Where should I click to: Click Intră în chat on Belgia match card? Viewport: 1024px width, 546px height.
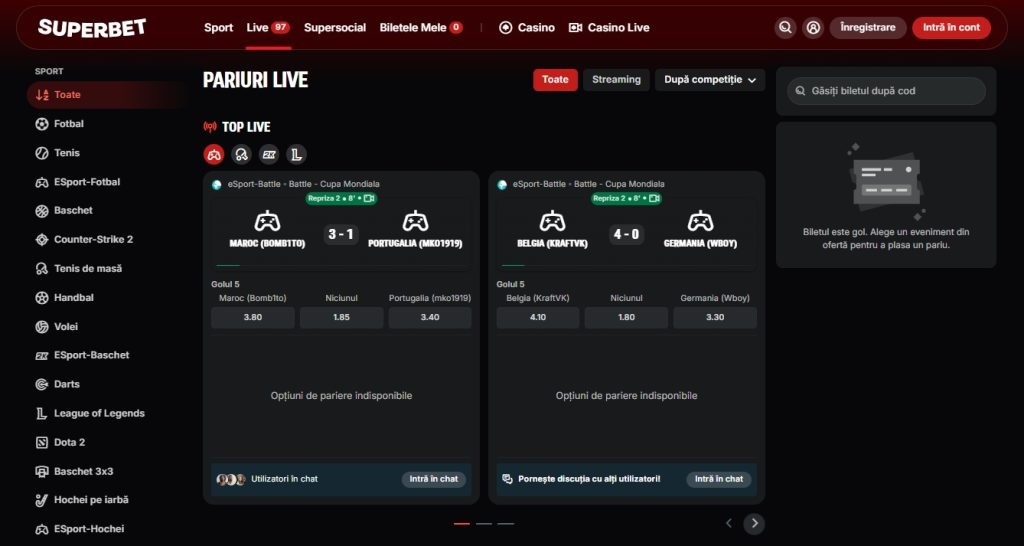pyautogui.click(x=718, y=479)
